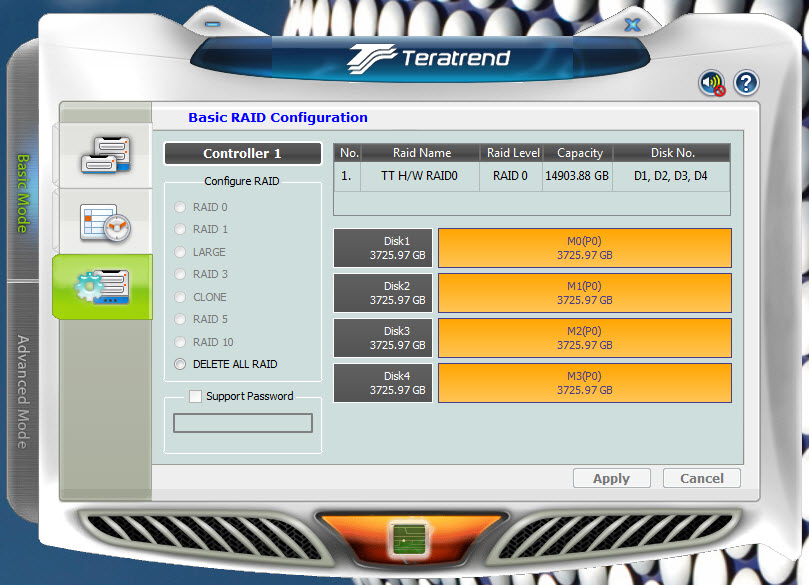This screenshot has height=585, width=809.
Task: Select the Basic RAID Configuration gear icon
Action: click(x=102, y=287)
